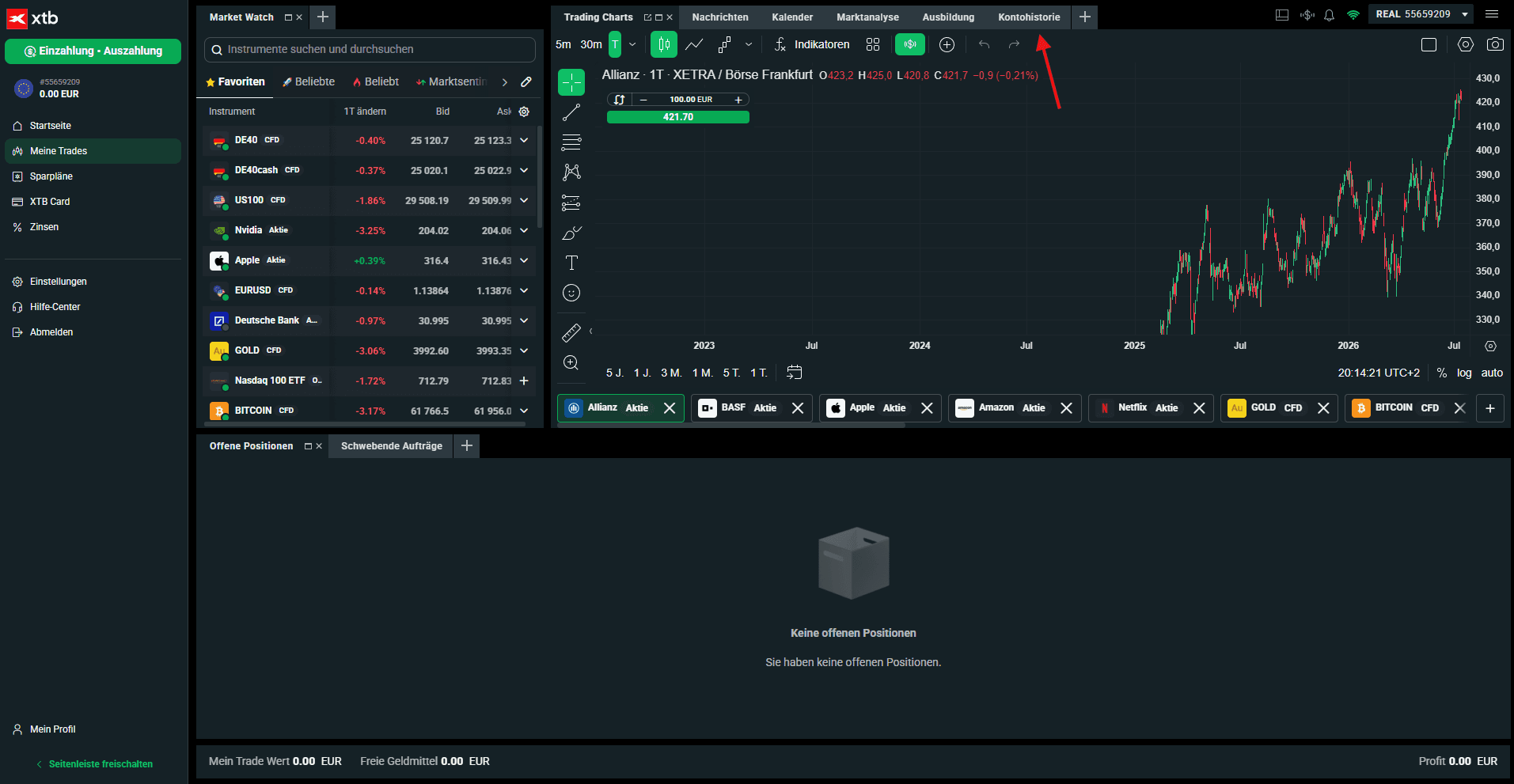Open the timeframe dropdown arrow beside T
Screen dimensions: 1514x784
(632, 44)
